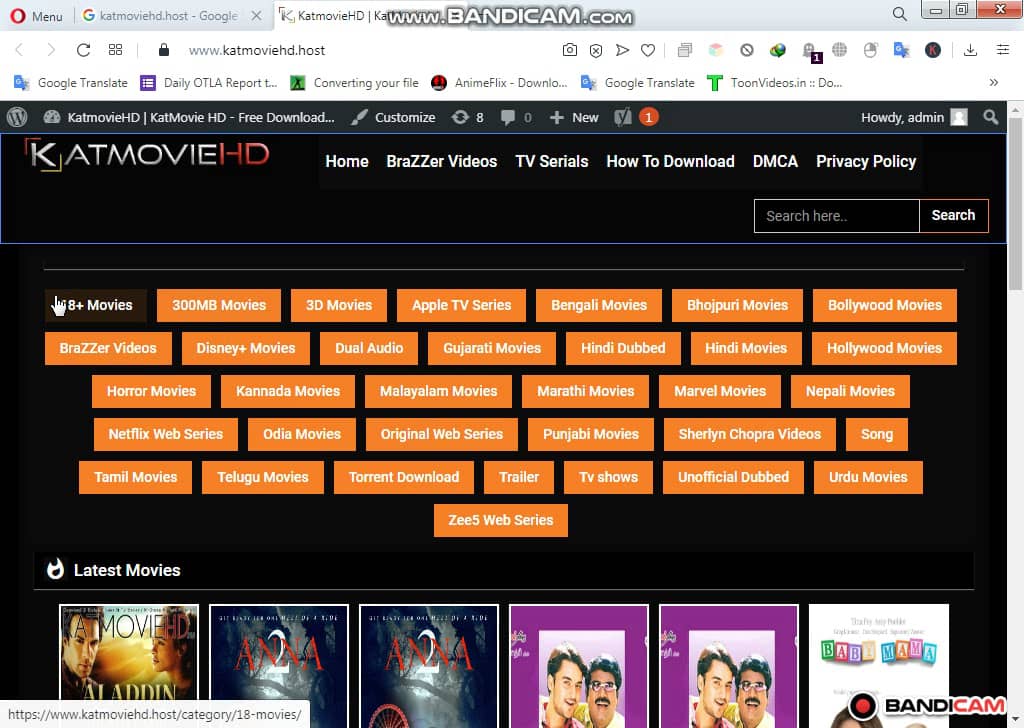Screen dimensions: 1024x728
Task: Open the downloads arrow icon
Action: click(970, 50)
